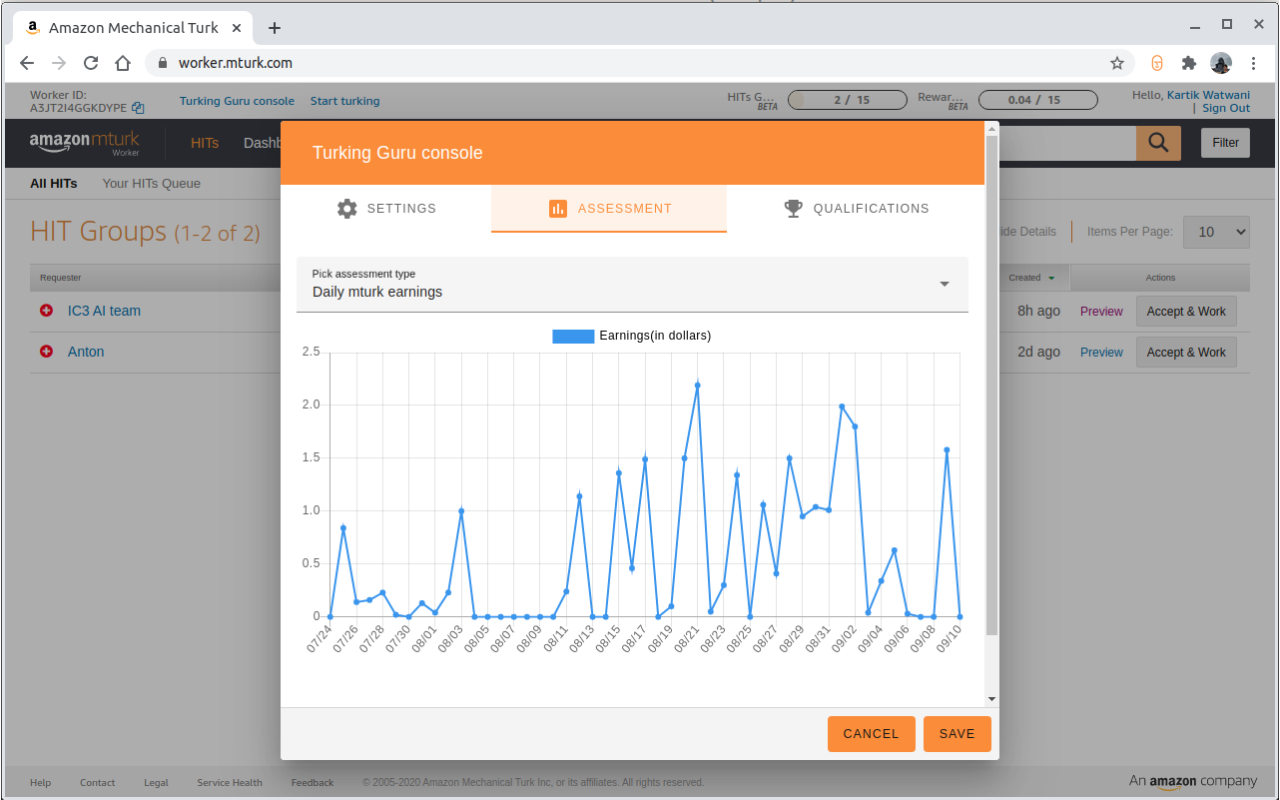Click the console vertical scrollbar thumb
This screenshot has height=800, width=1280.
[x=991, y=385]
